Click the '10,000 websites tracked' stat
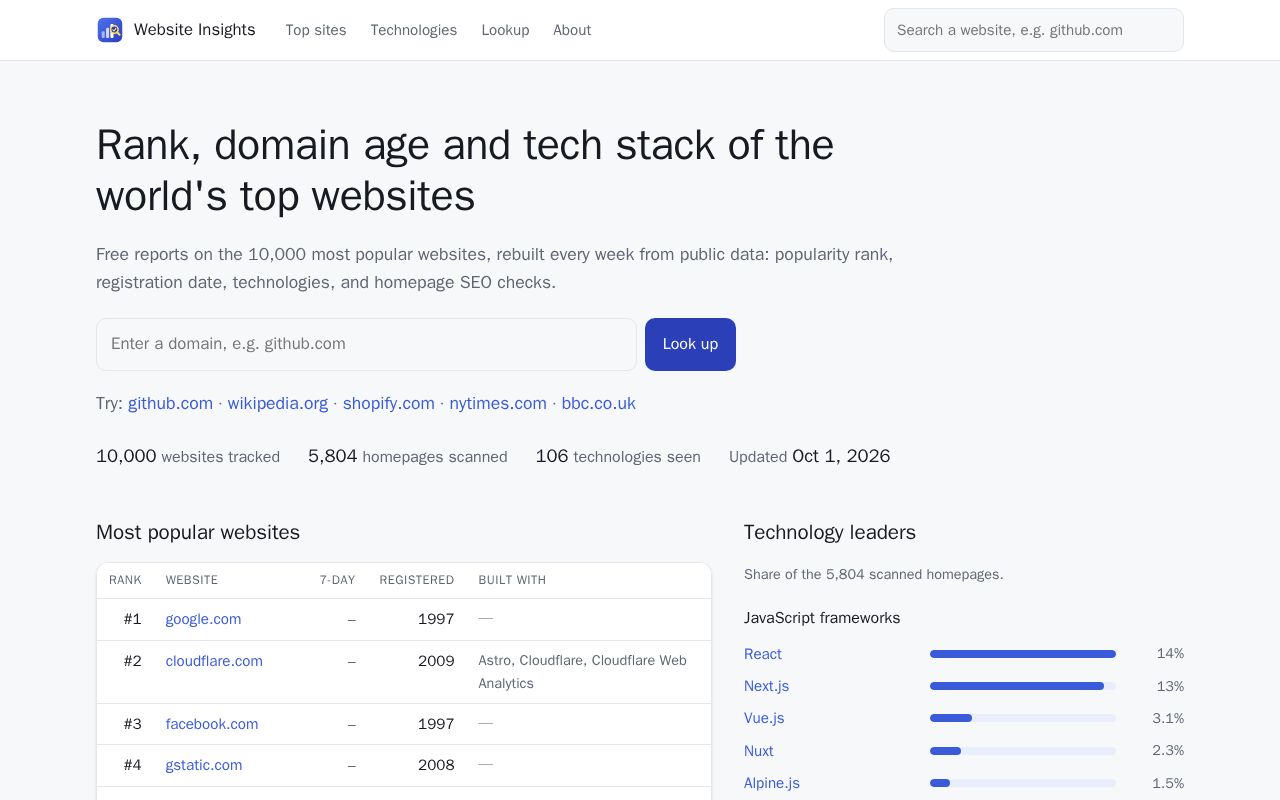1280x800 pixels. pos(188,456)
